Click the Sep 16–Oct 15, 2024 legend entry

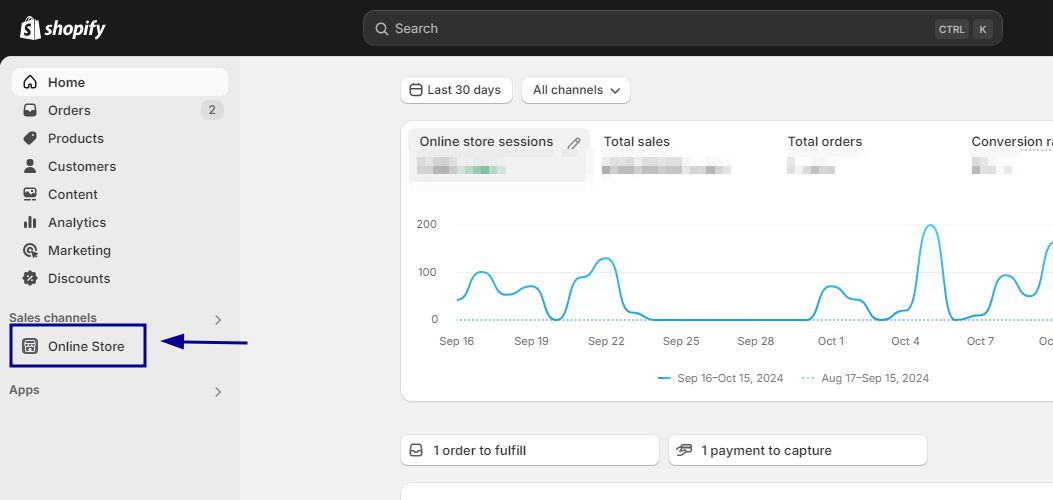point(721,378)
